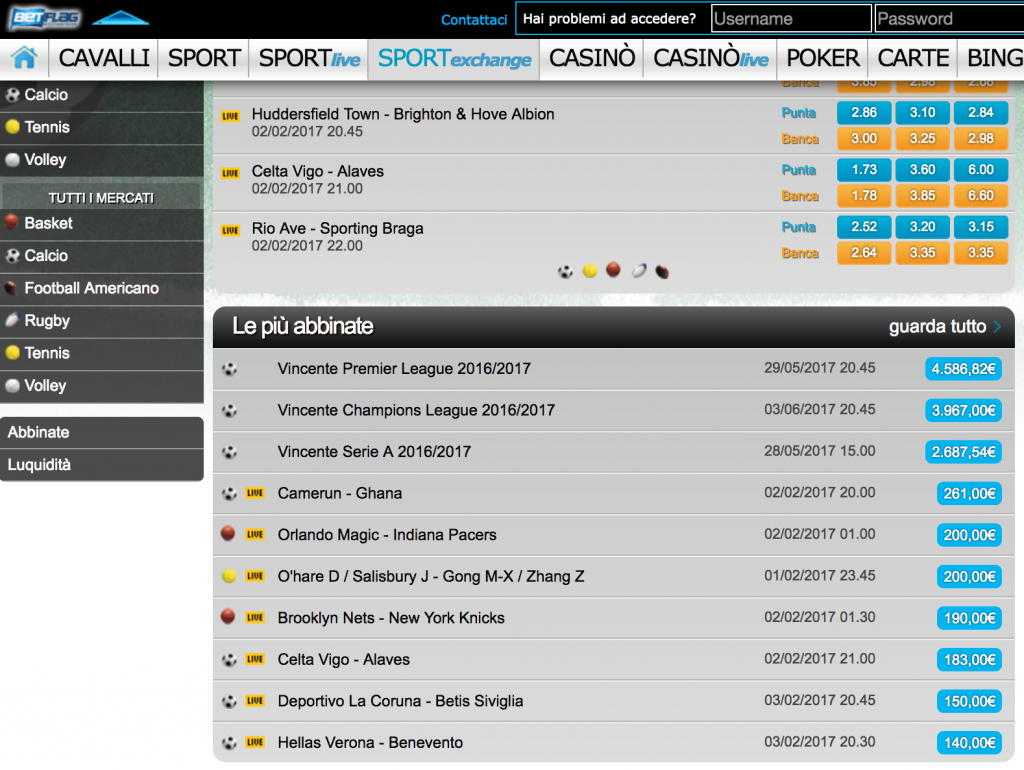Click soccer icon beside Vincente Premier League

229,369
